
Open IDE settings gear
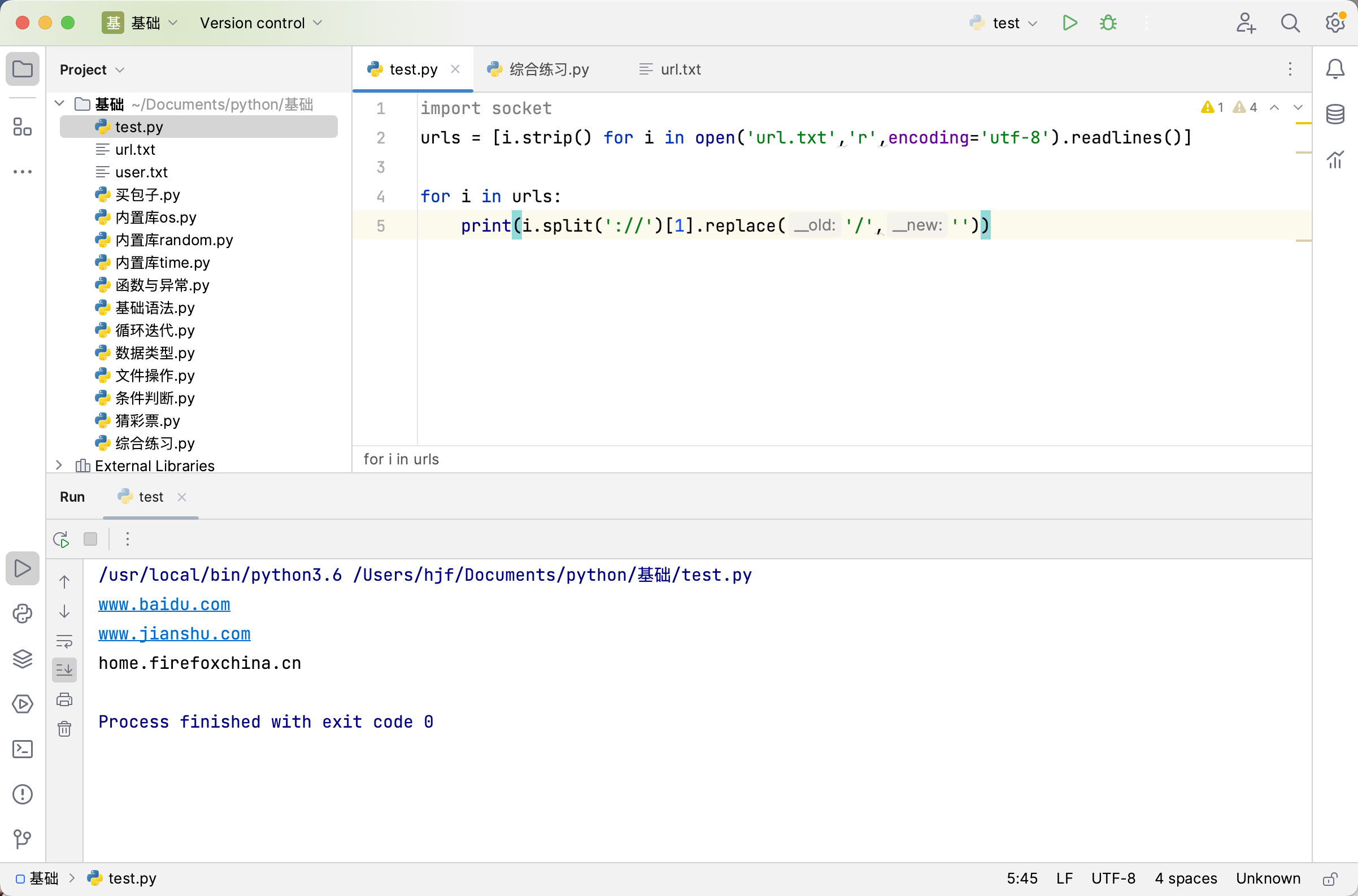(1335, 23)
